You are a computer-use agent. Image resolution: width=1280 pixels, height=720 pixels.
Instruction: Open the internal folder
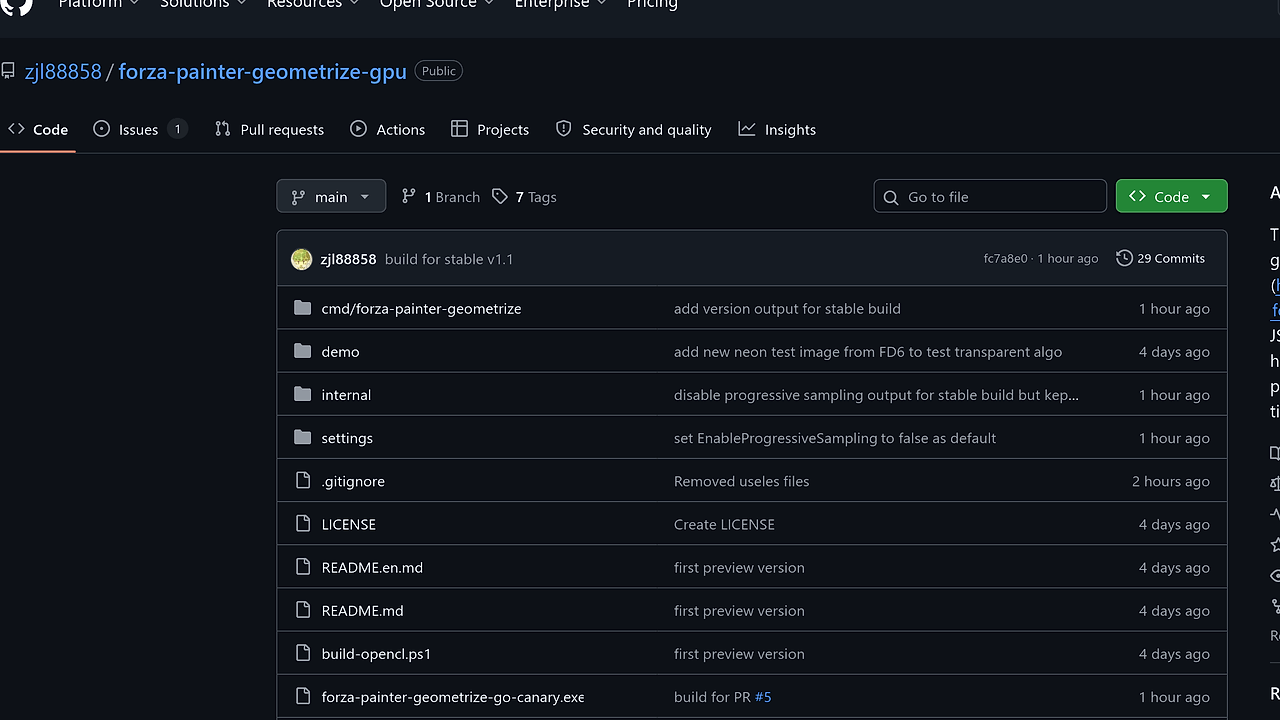point(346,394)
